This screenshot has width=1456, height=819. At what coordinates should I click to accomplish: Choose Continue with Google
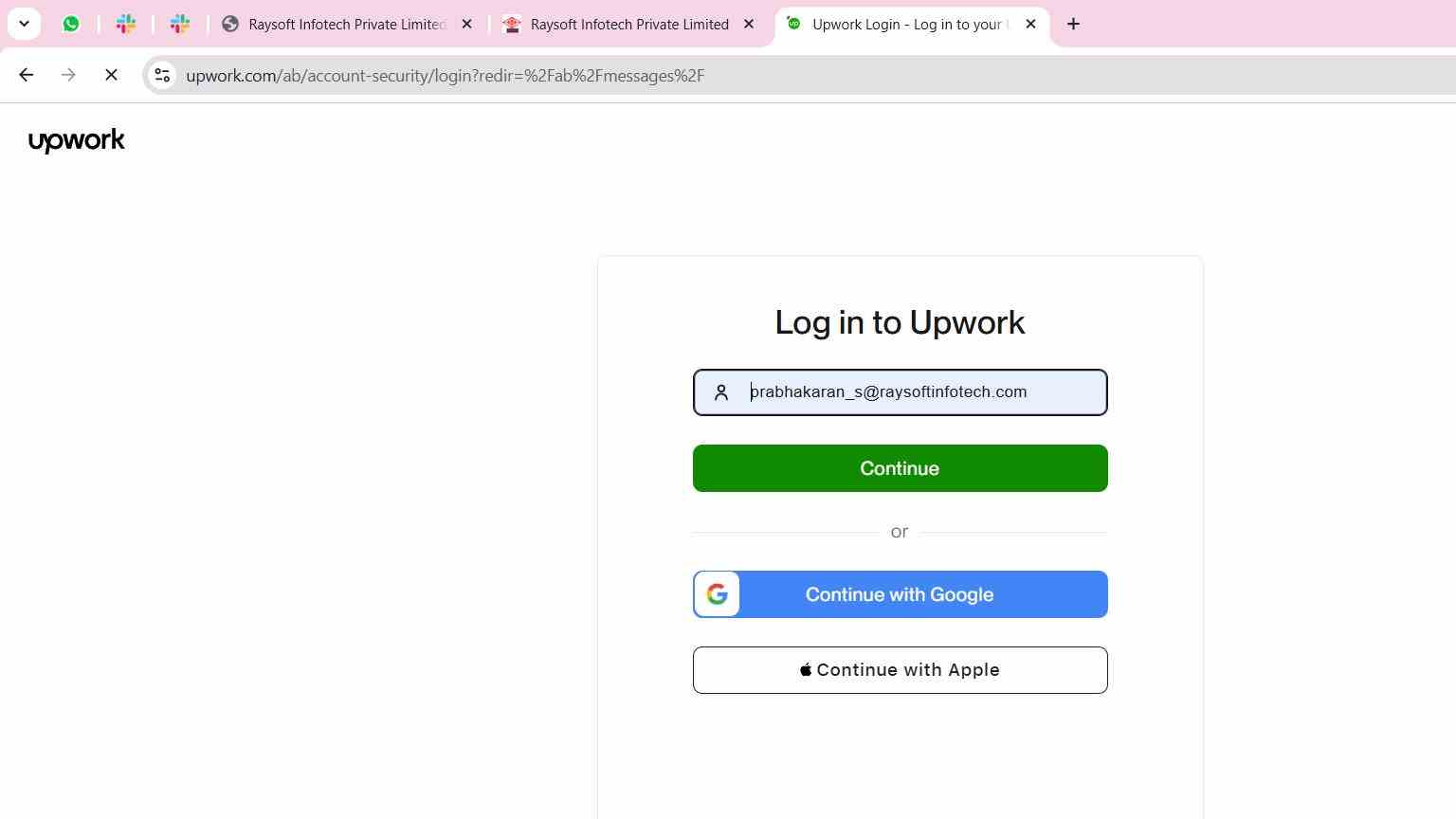900,594
